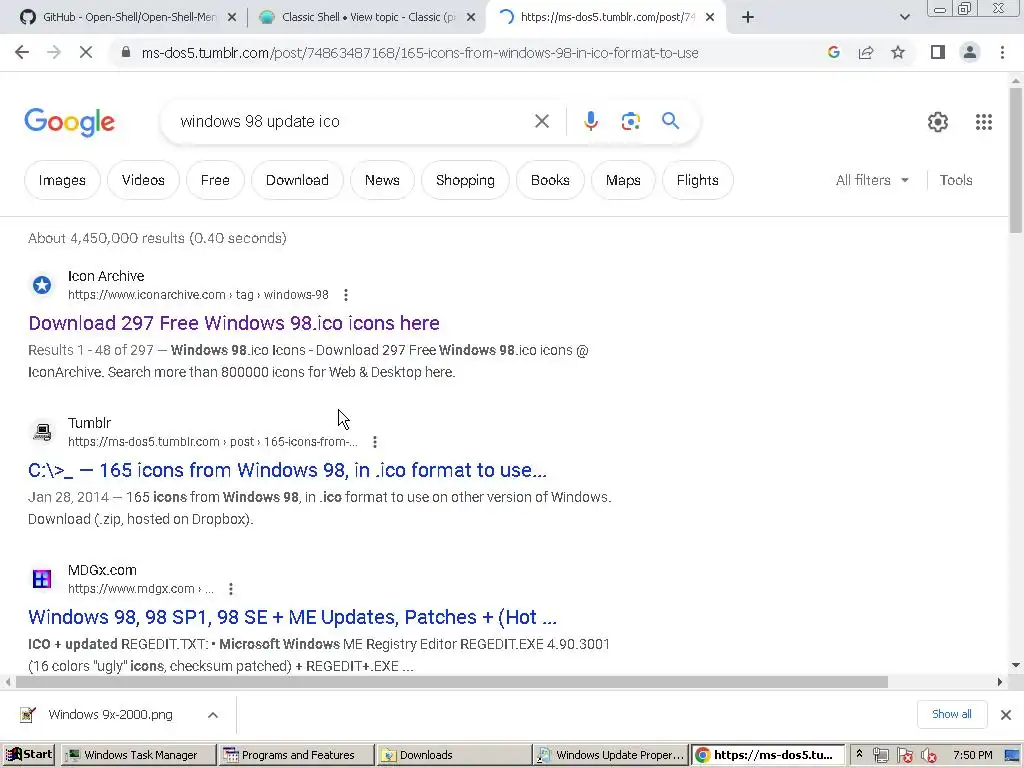Filter results by Images
This screenshot has height=768, width=1024.
pyautogui.click(x=62, y=180)
